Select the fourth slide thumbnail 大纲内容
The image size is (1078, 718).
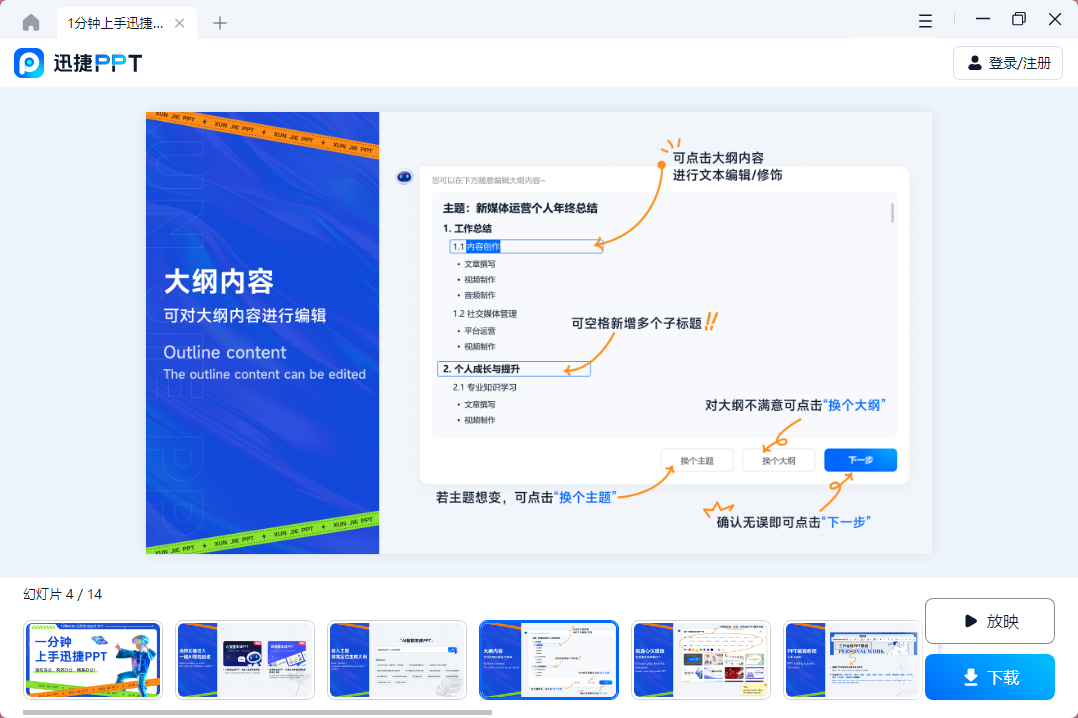click(x=549, y=660)
